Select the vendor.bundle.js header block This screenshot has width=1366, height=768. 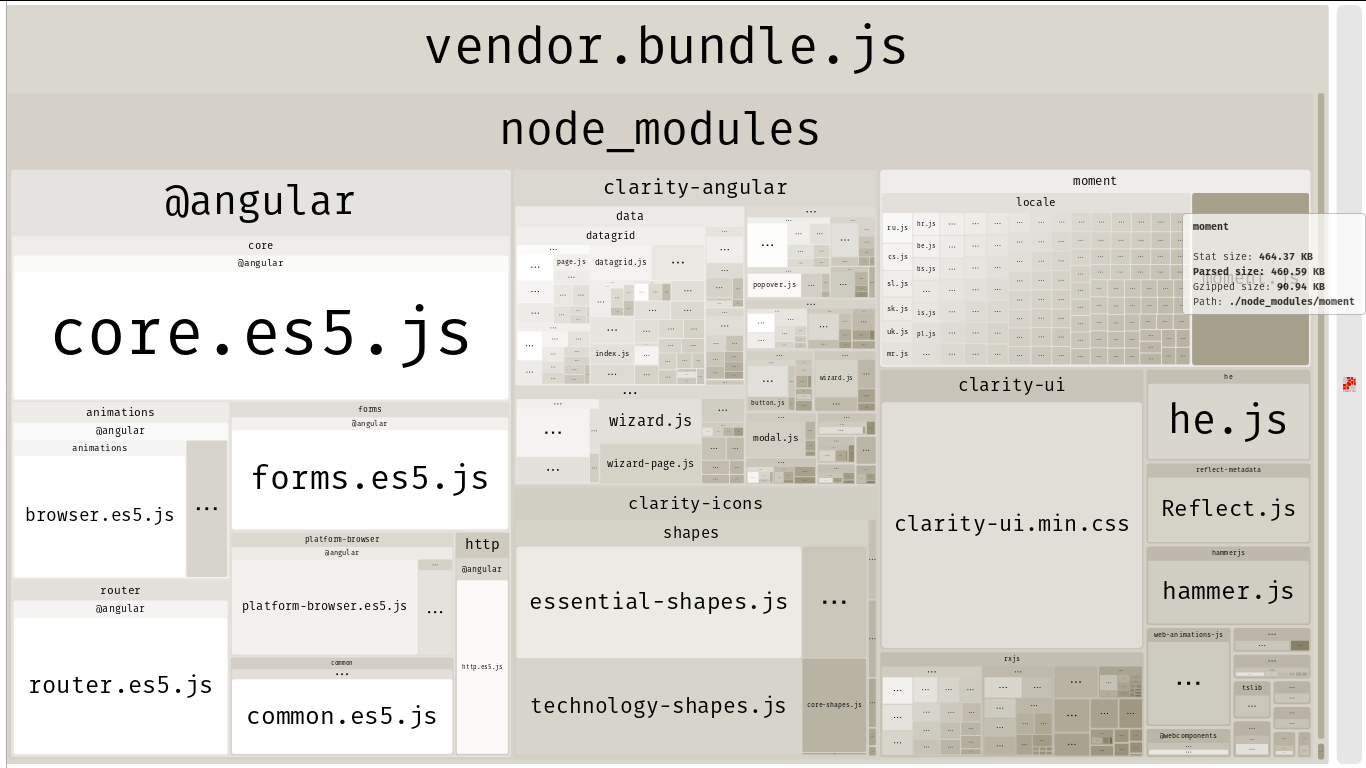point(667,48)
